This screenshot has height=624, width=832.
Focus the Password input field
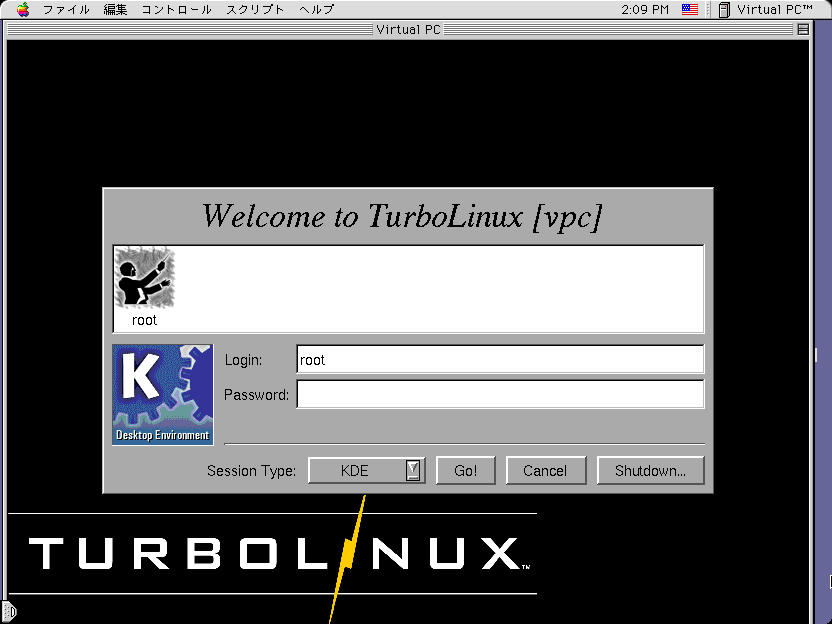(x=500, y=394)
